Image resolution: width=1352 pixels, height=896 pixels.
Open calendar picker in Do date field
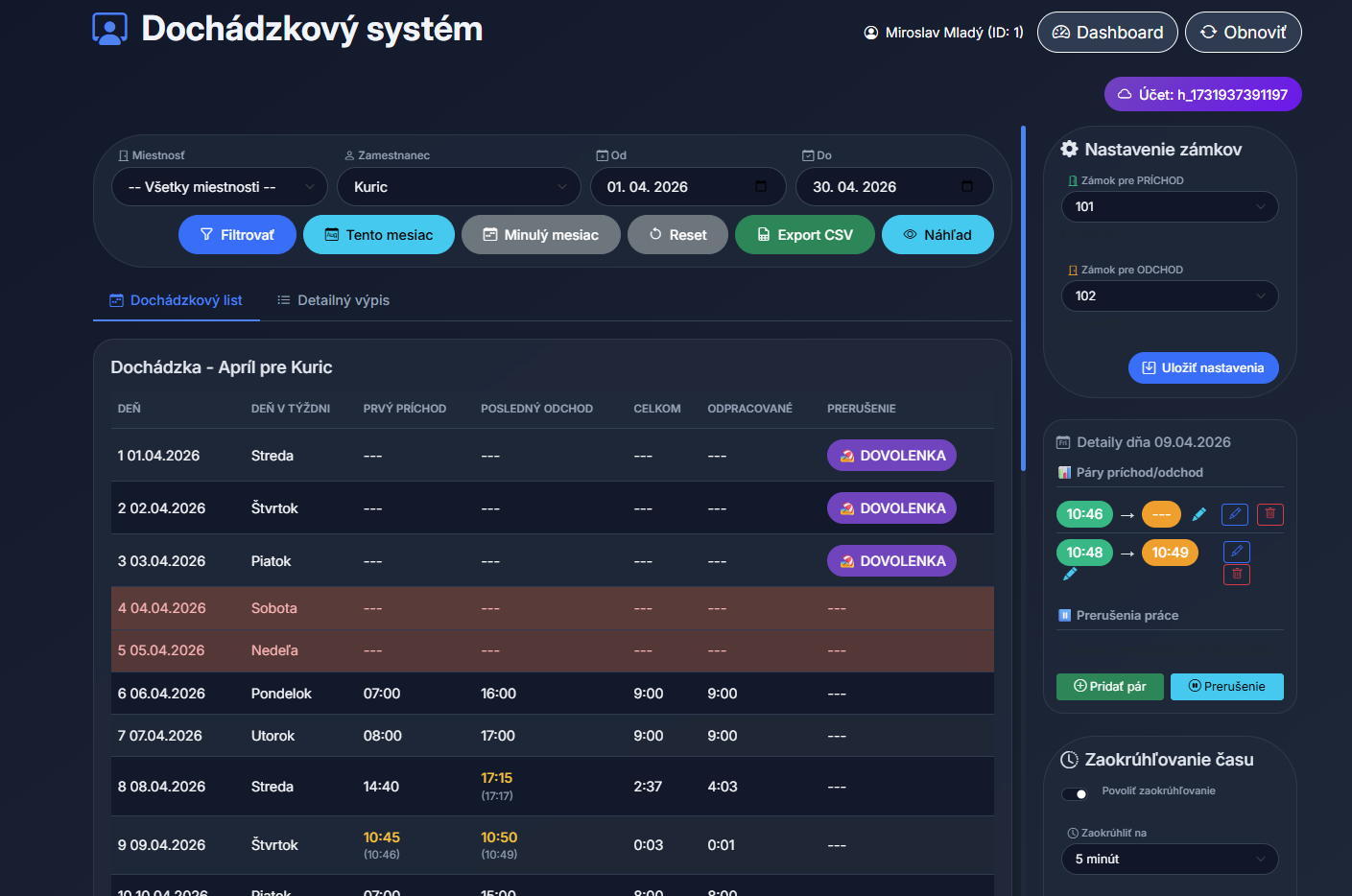click(x=966, y=187)
